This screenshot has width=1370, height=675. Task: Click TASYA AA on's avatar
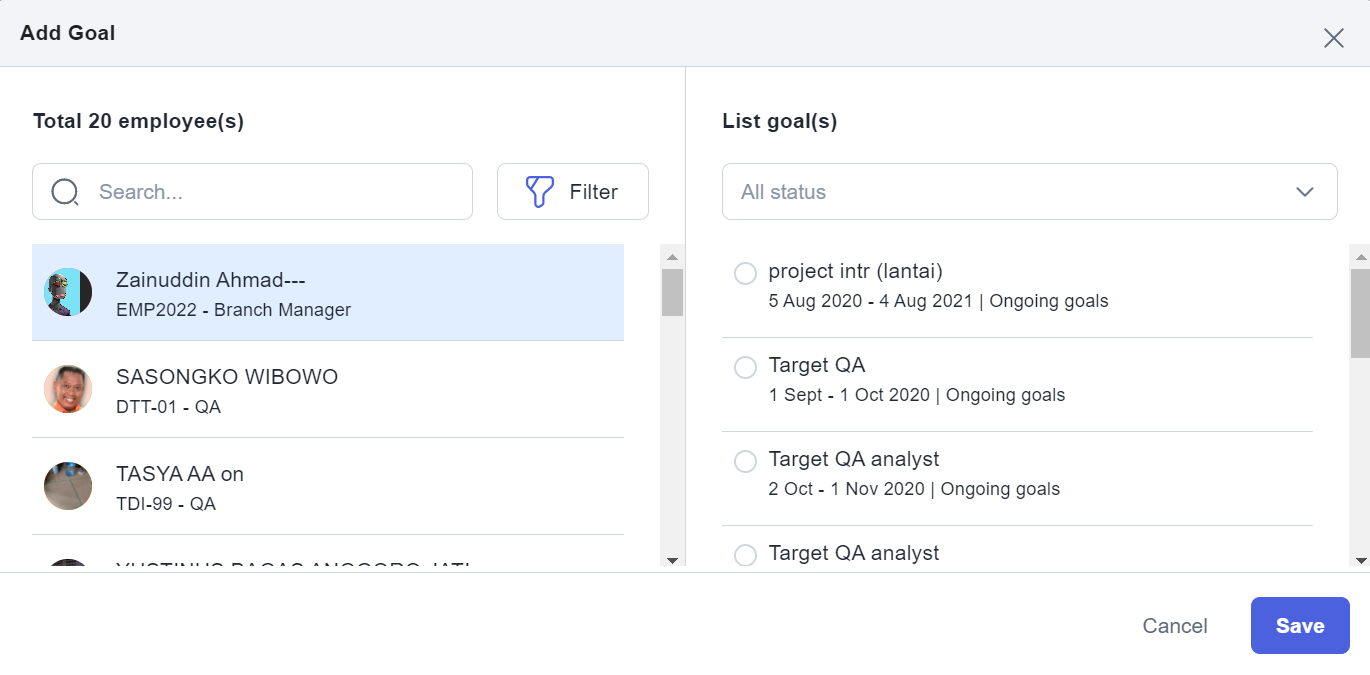coord(68,486)
